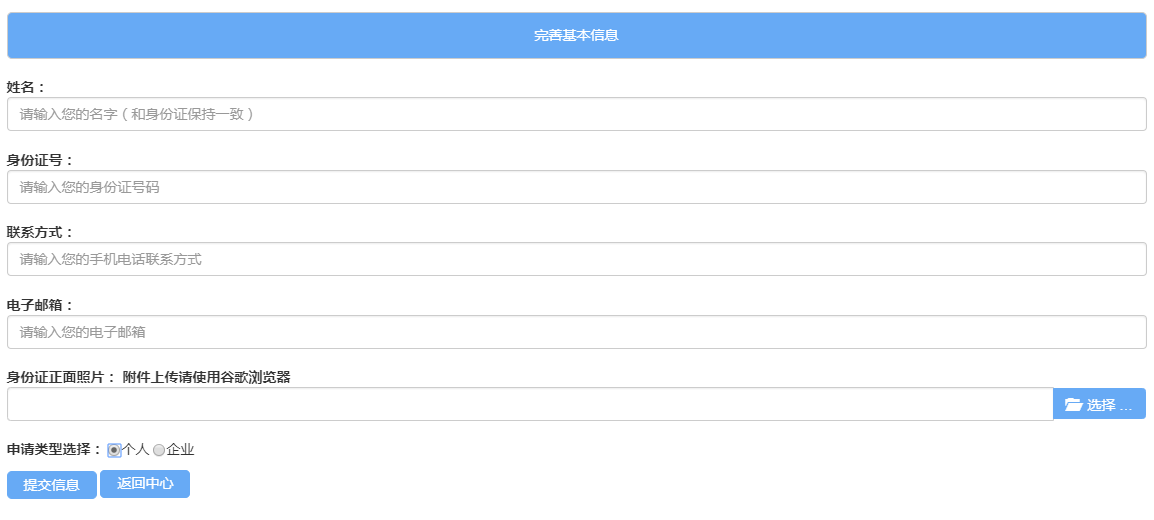Focus the 身份证号 ID number input
The height and width of the screenshot is (520, 1154).
pos(577,187)
